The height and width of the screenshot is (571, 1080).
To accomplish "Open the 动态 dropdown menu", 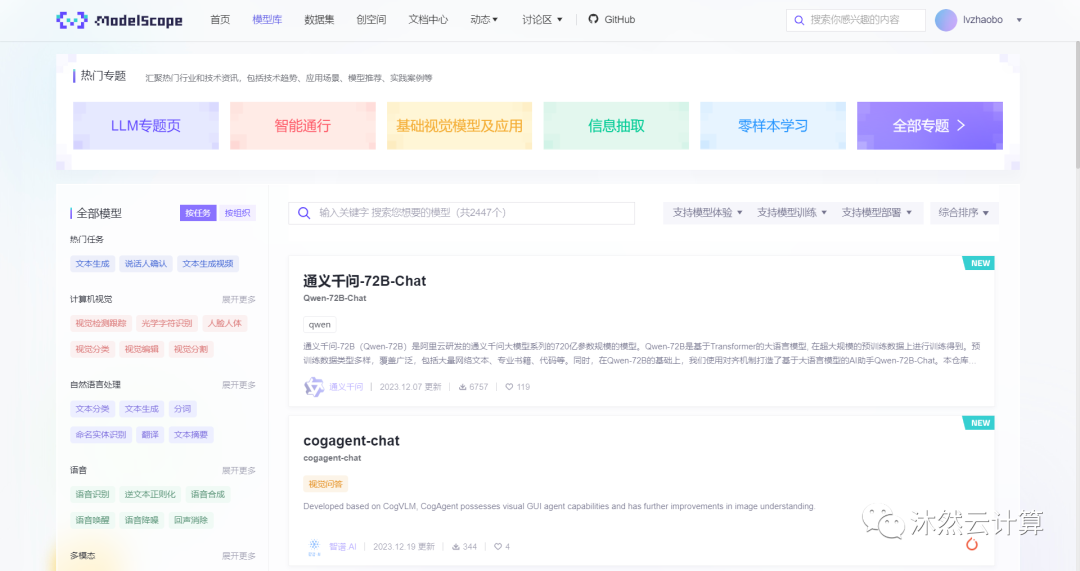I will pos(484,20).
